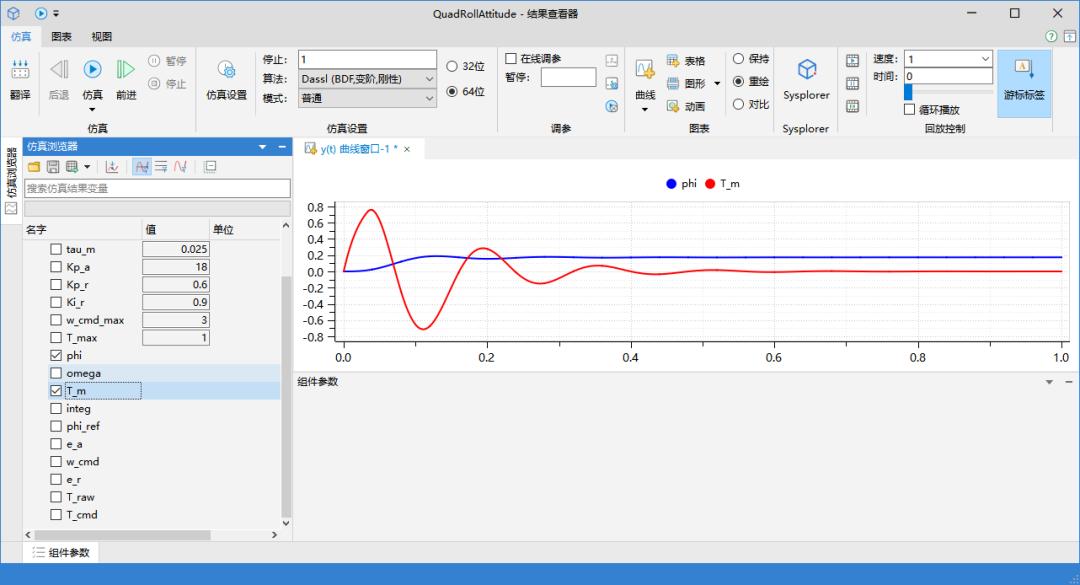Toggle the 游标标签 cursor label tool
Viewport: 1080px width, 585px height.
(1024, 83)
